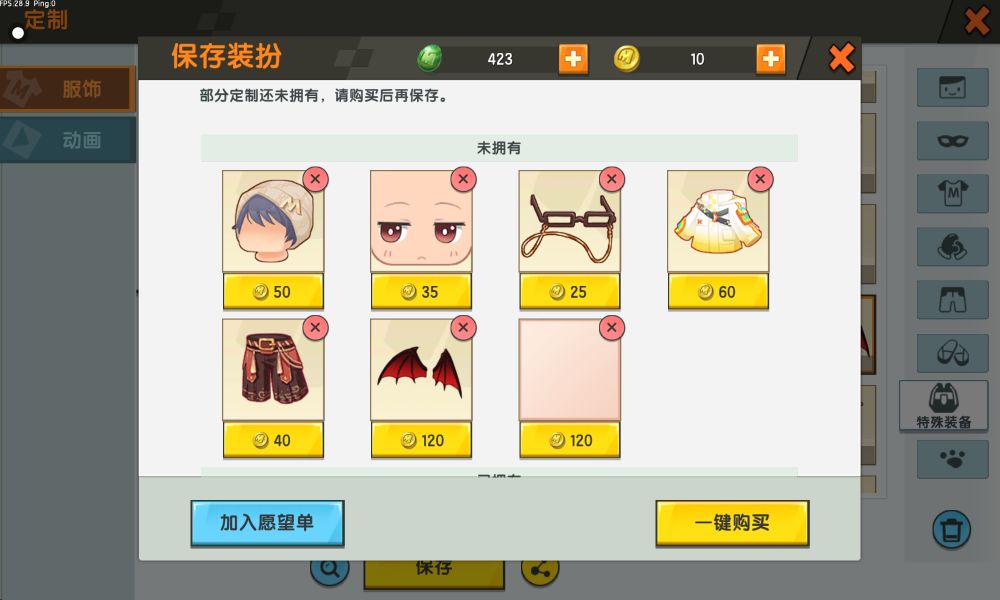Close the 保存装扮 dialog

(x=841, y=59)
